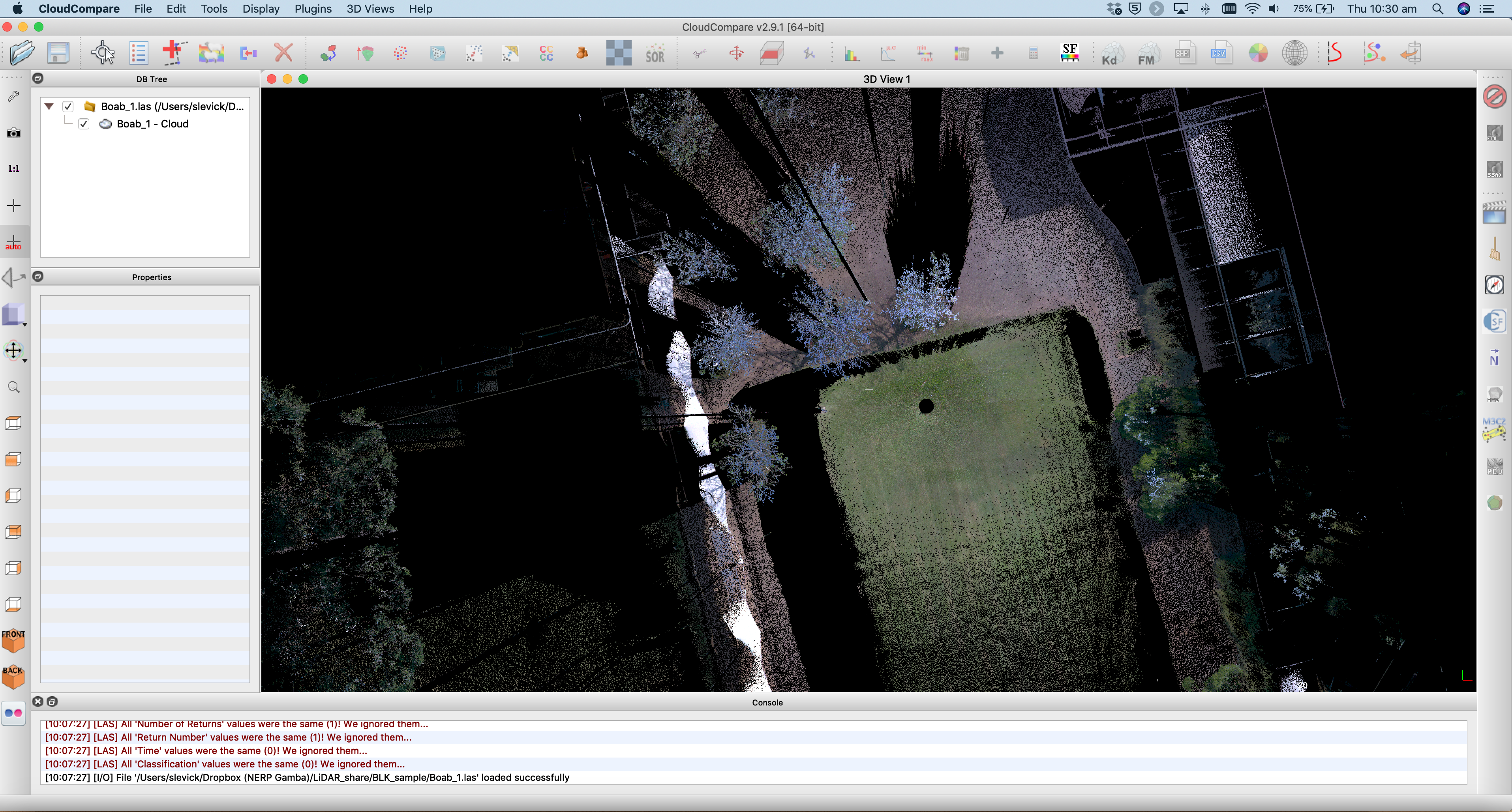Select the Point picking tool
Image resolution: width=1512 pixels, height=812 pixels.
point(103,53)
